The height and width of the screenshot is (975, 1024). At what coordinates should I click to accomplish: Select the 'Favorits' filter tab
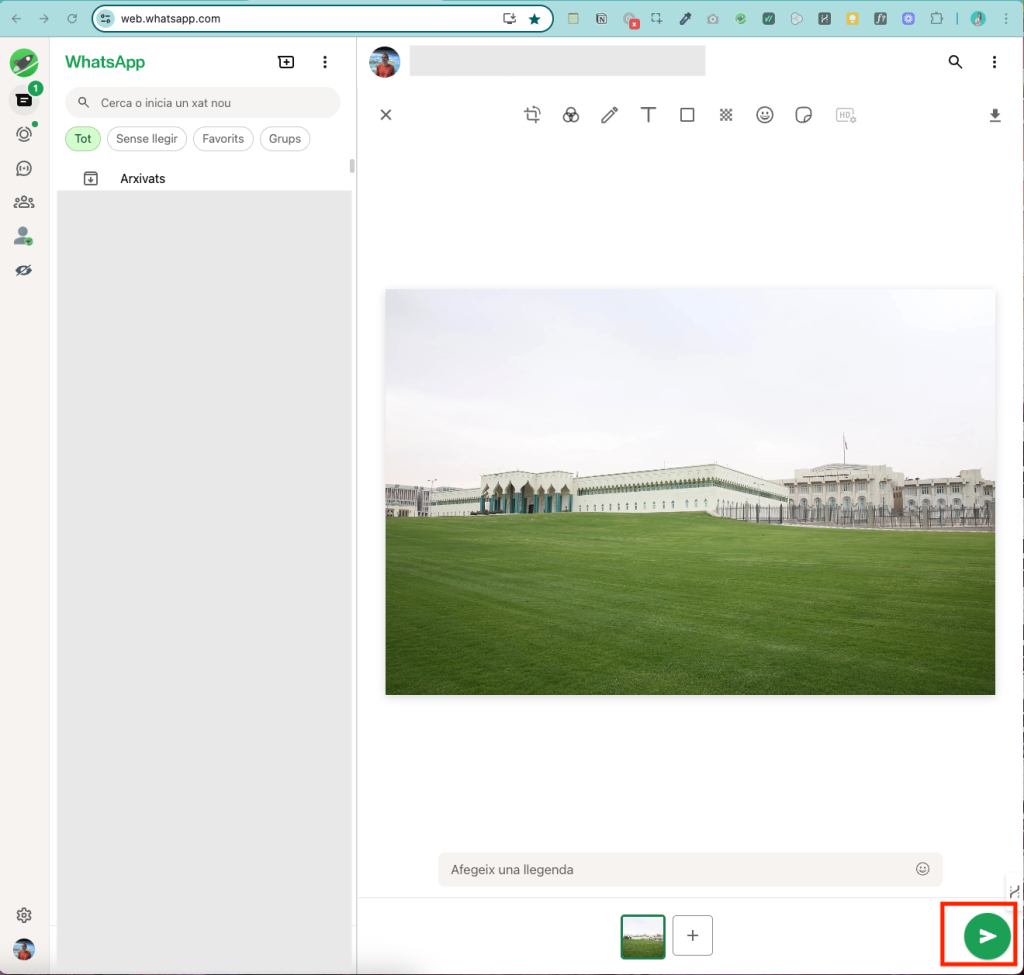pos(223,139)
